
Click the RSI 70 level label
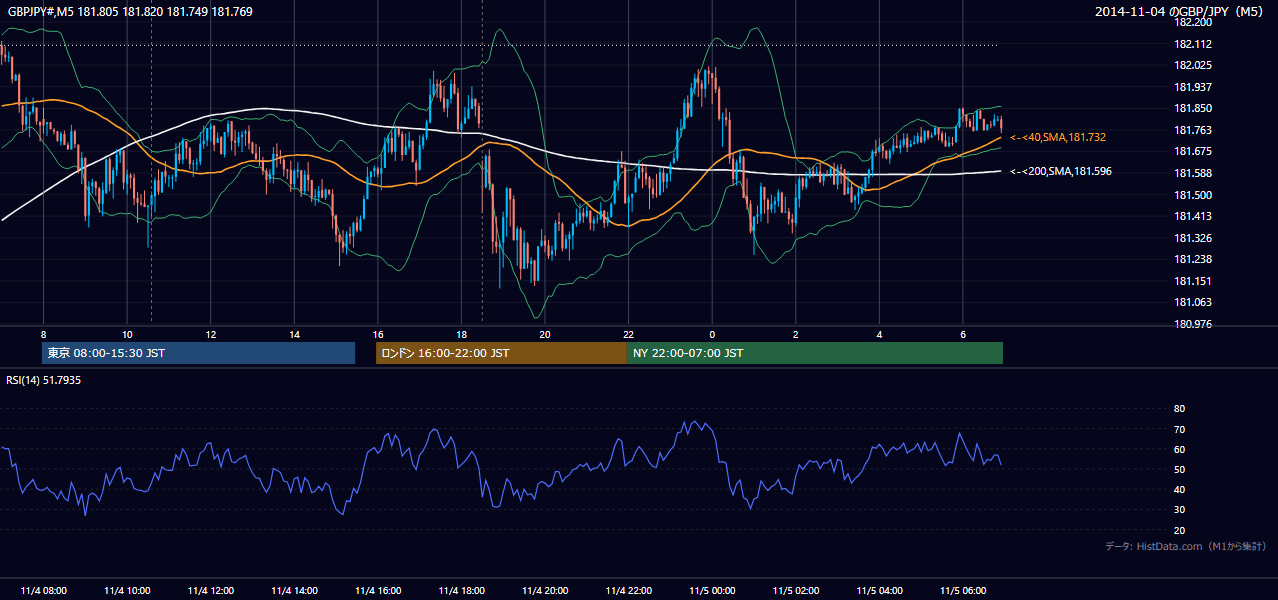pyautogui.click(x=1179, y=429)
